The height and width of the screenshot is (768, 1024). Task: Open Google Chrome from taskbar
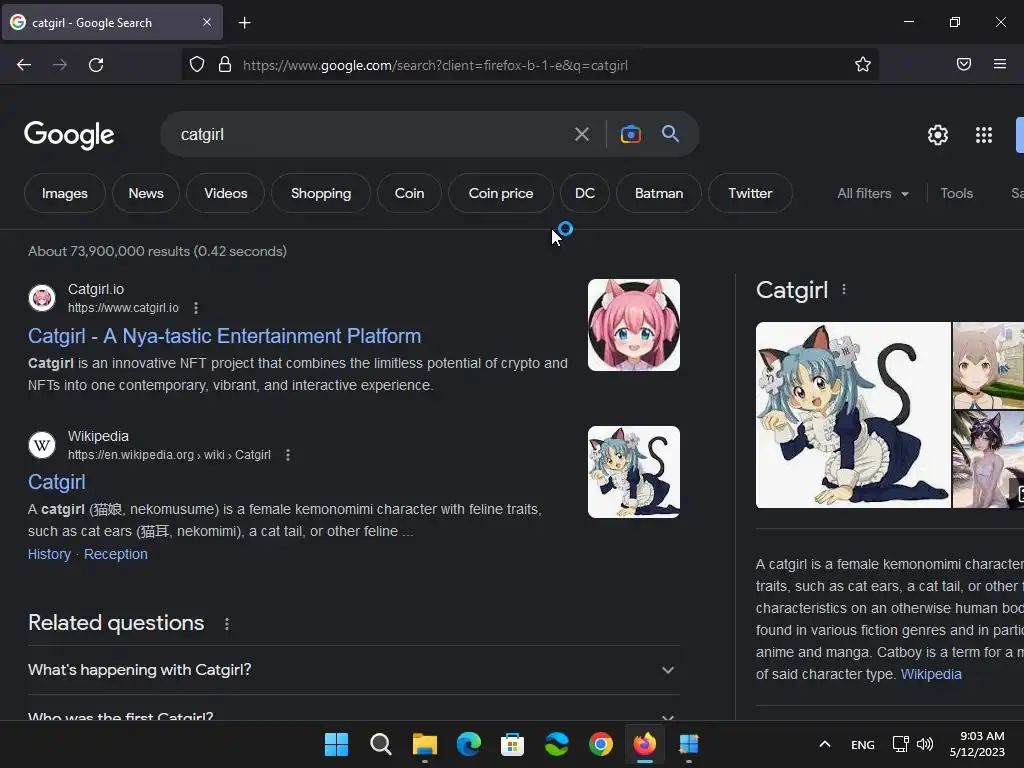(x=601, y=744)
